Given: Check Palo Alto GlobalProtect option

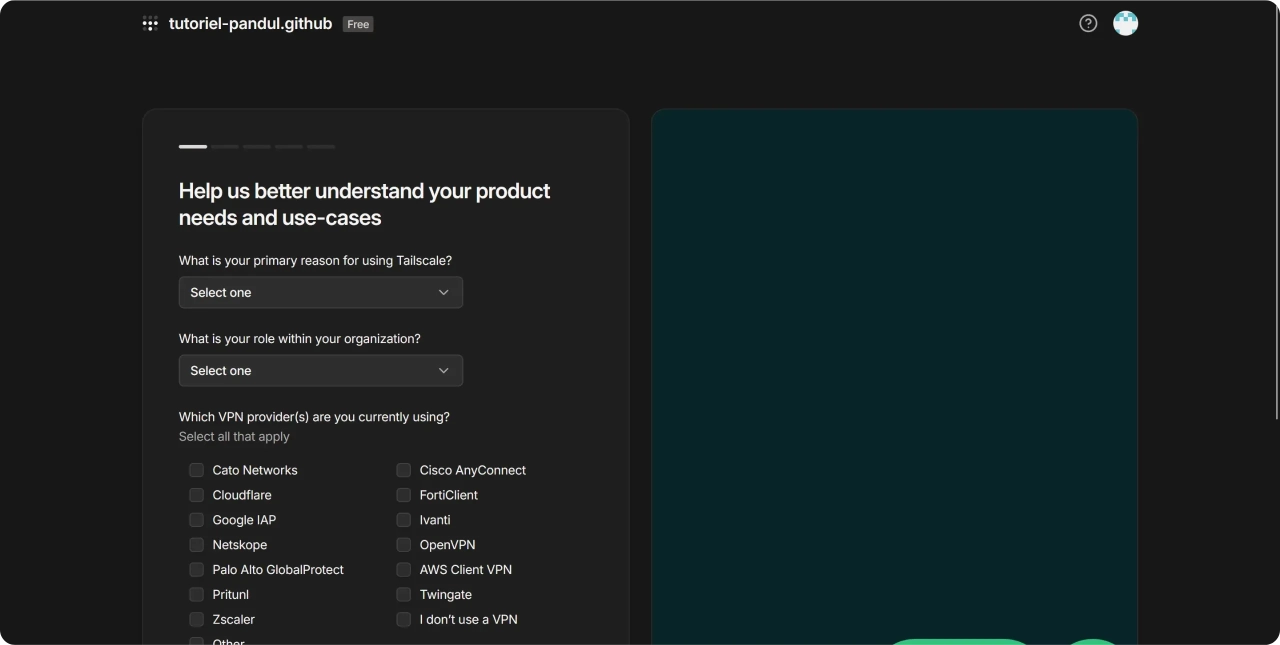Looking at the screenshot, I should click(x=196, y=570).
